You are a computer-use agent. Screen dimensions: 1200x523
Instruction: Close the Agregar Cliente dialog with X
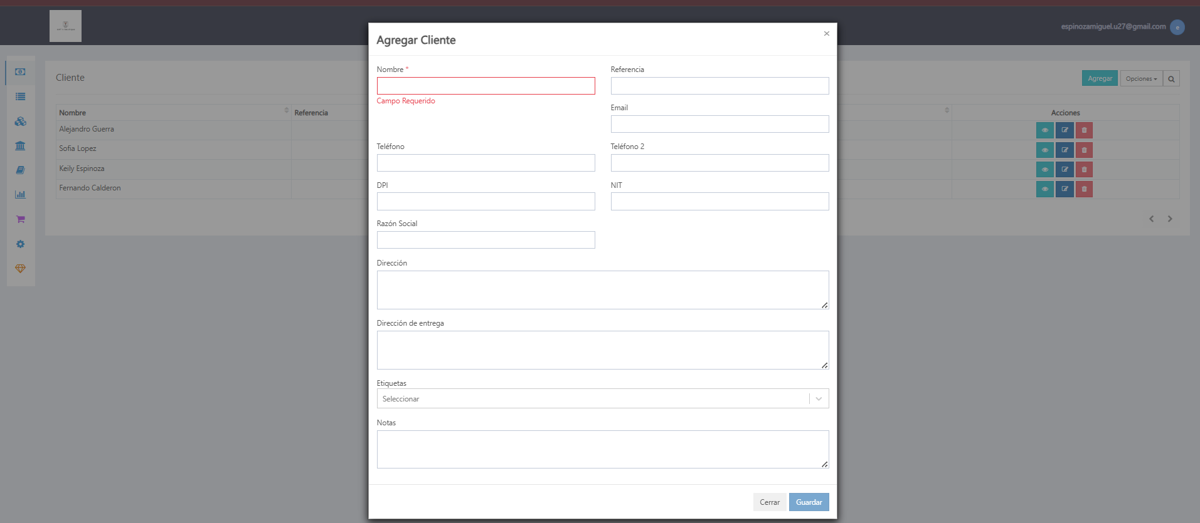click(826, 34)
